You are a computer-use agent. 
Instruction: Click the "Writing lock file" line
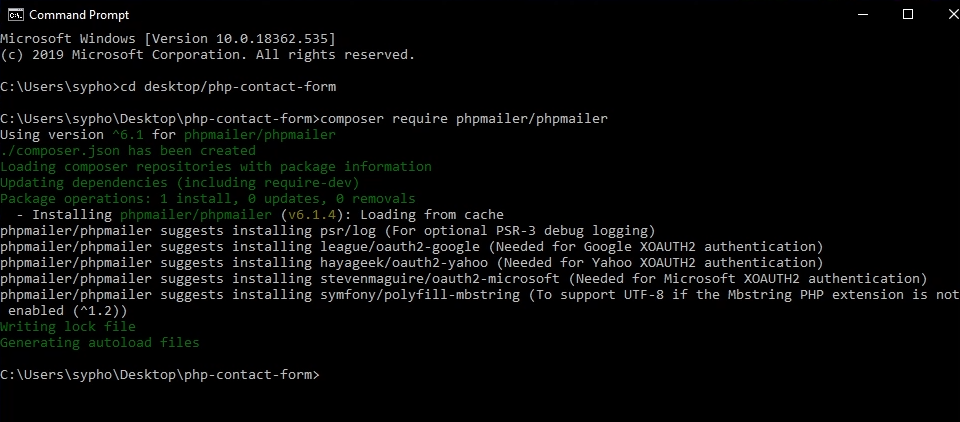[x=68, y=327]
